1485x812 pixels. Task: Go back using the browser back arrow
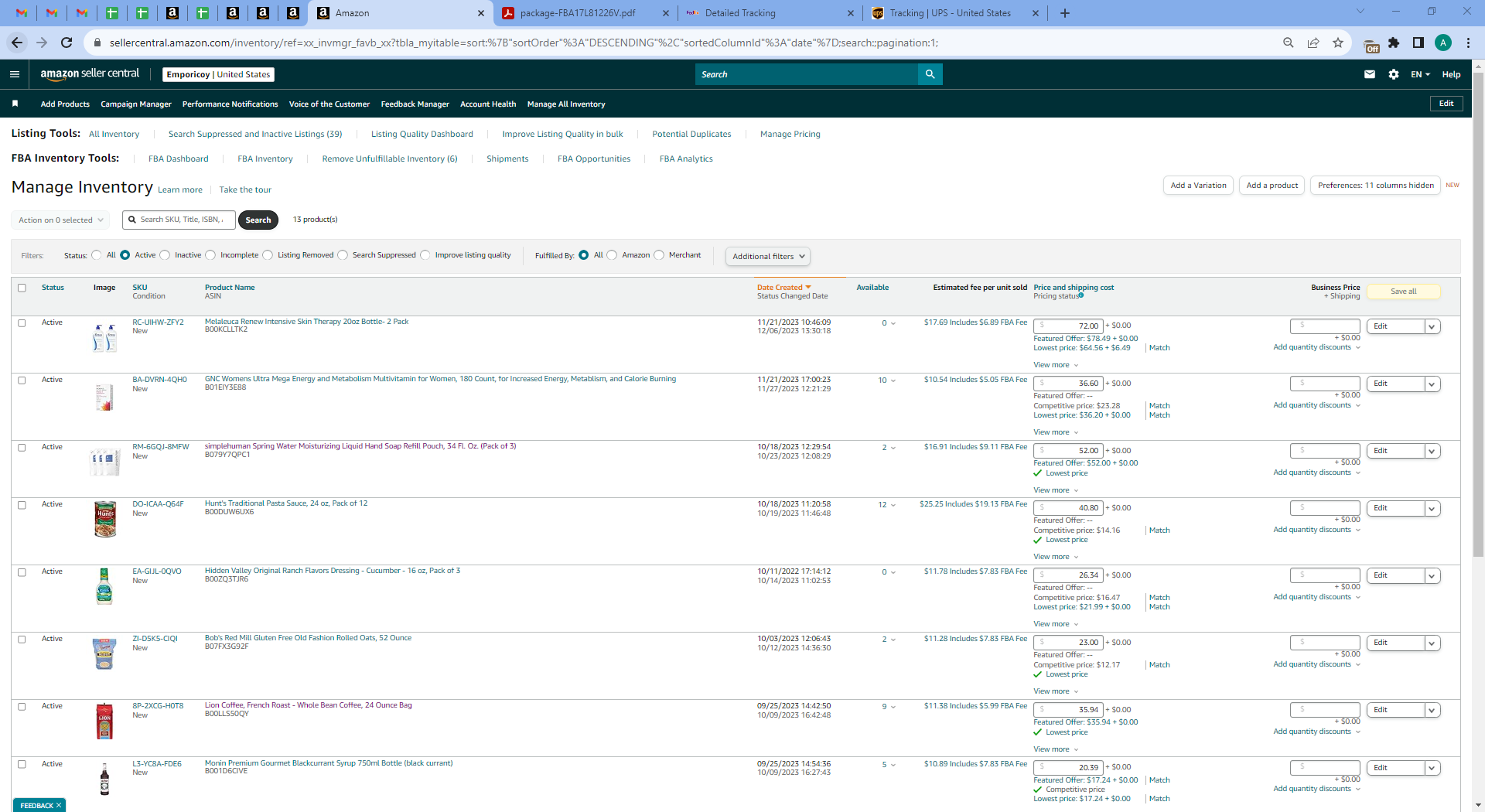[17, 43]
